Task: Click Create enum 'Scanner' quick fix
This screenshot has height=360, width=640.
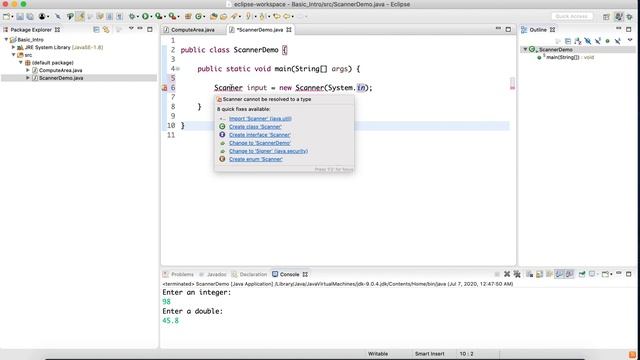Action: pyautogui.click(x=256, y=159)
